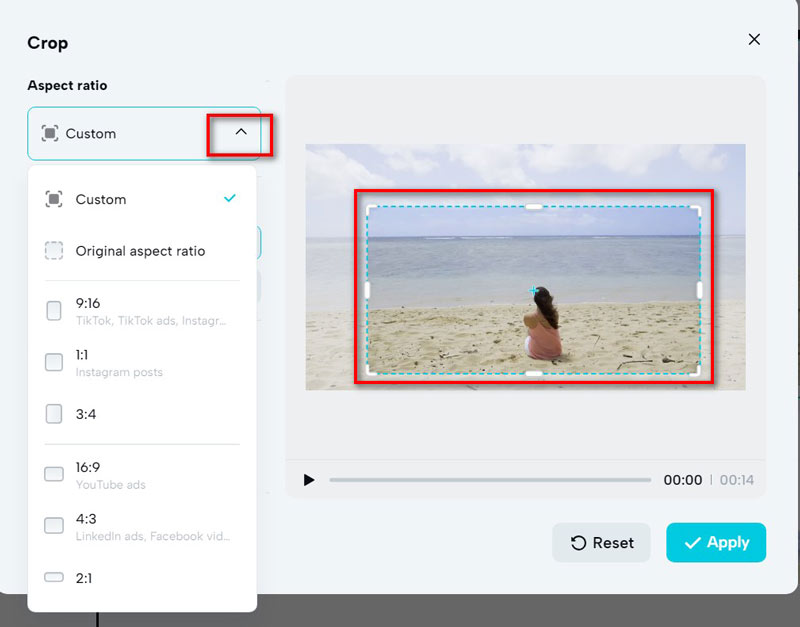
Task: Click the 16:9 widescreen shape icon
Action: [54, 474]
